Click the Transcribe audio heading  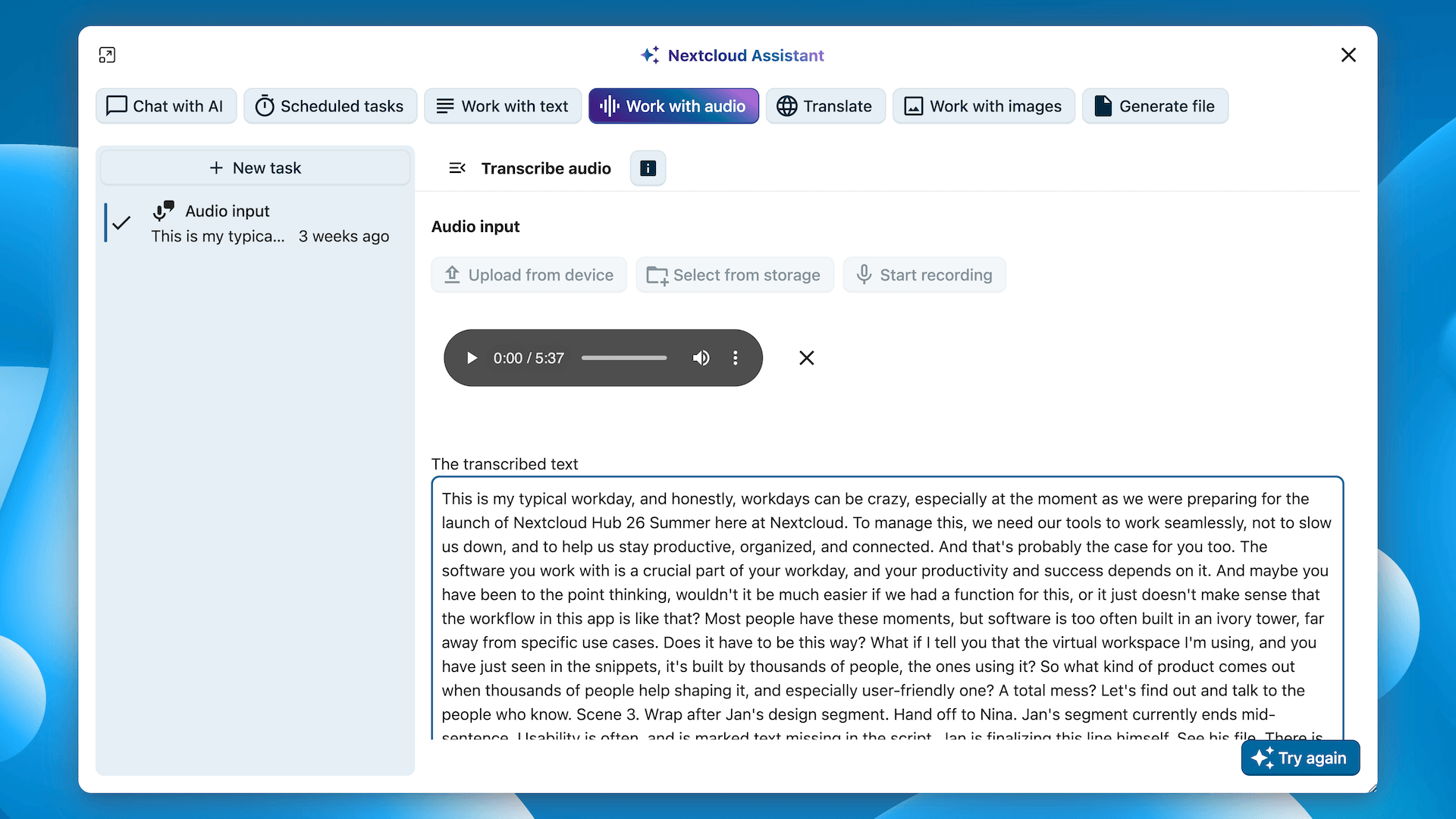[x=546, y=168]
